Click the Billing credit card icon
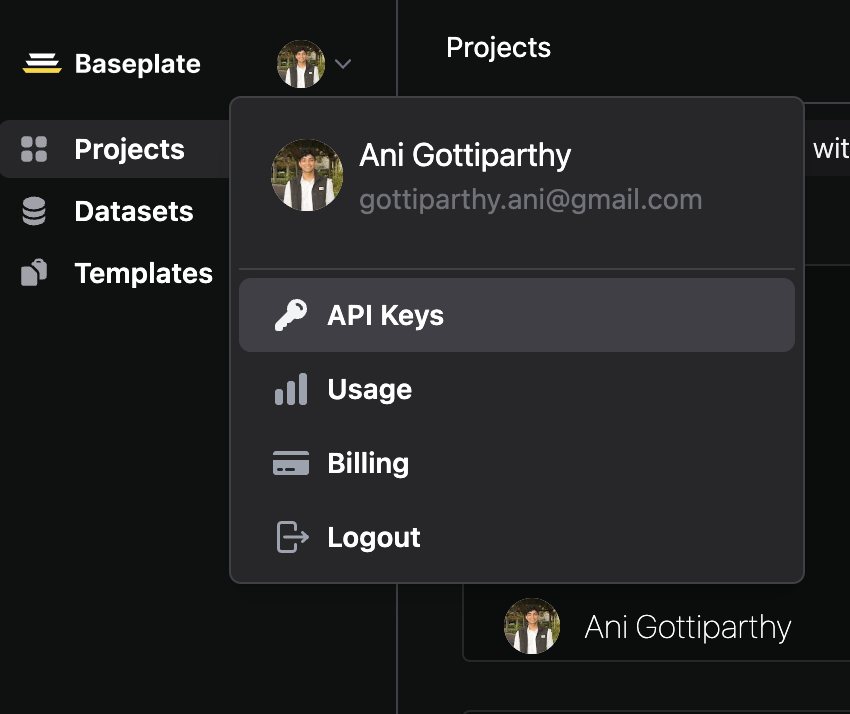Screen dimensions: 850x714 click(291, 463)
